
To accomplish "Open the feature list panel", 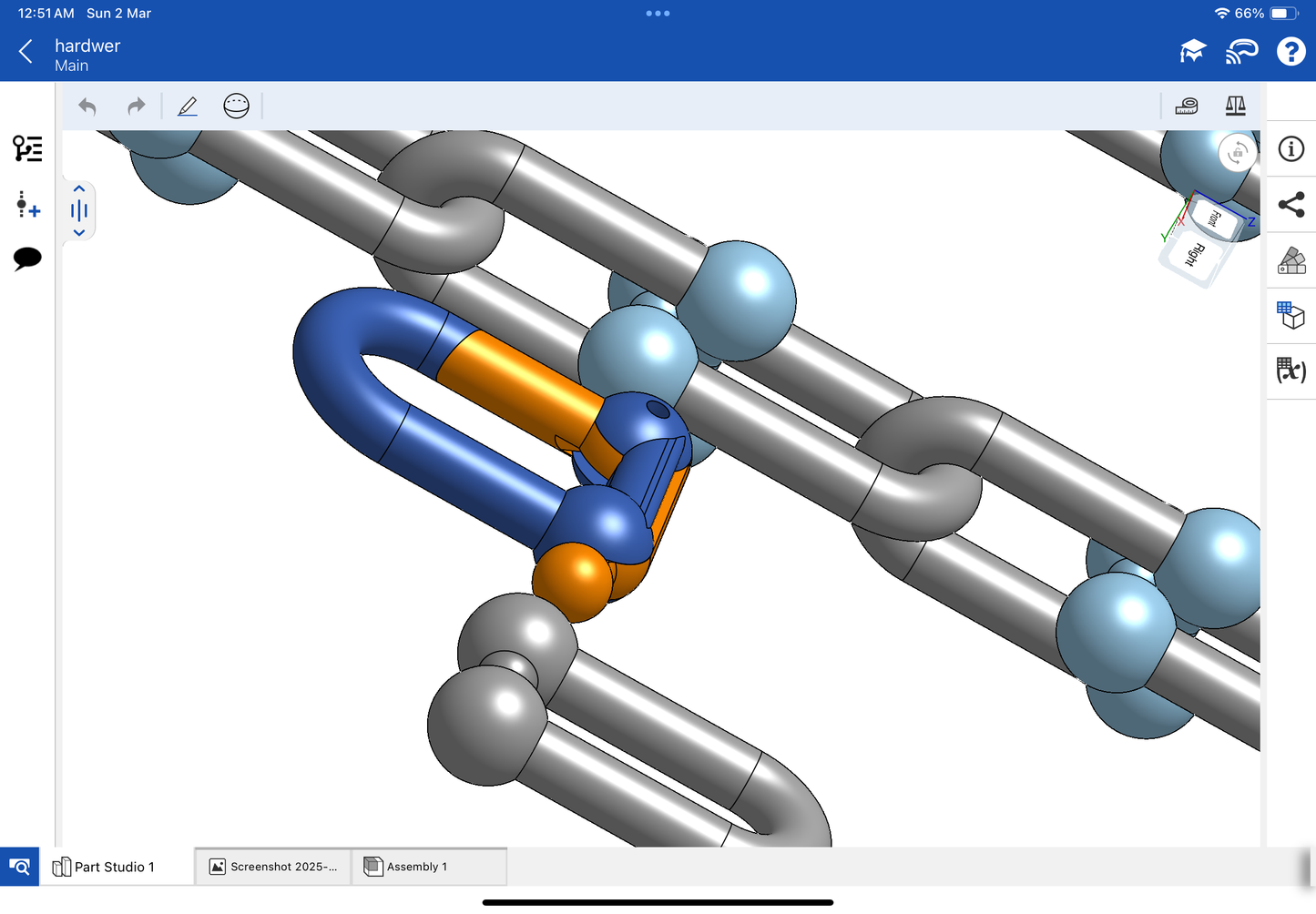I will point(27,148).
